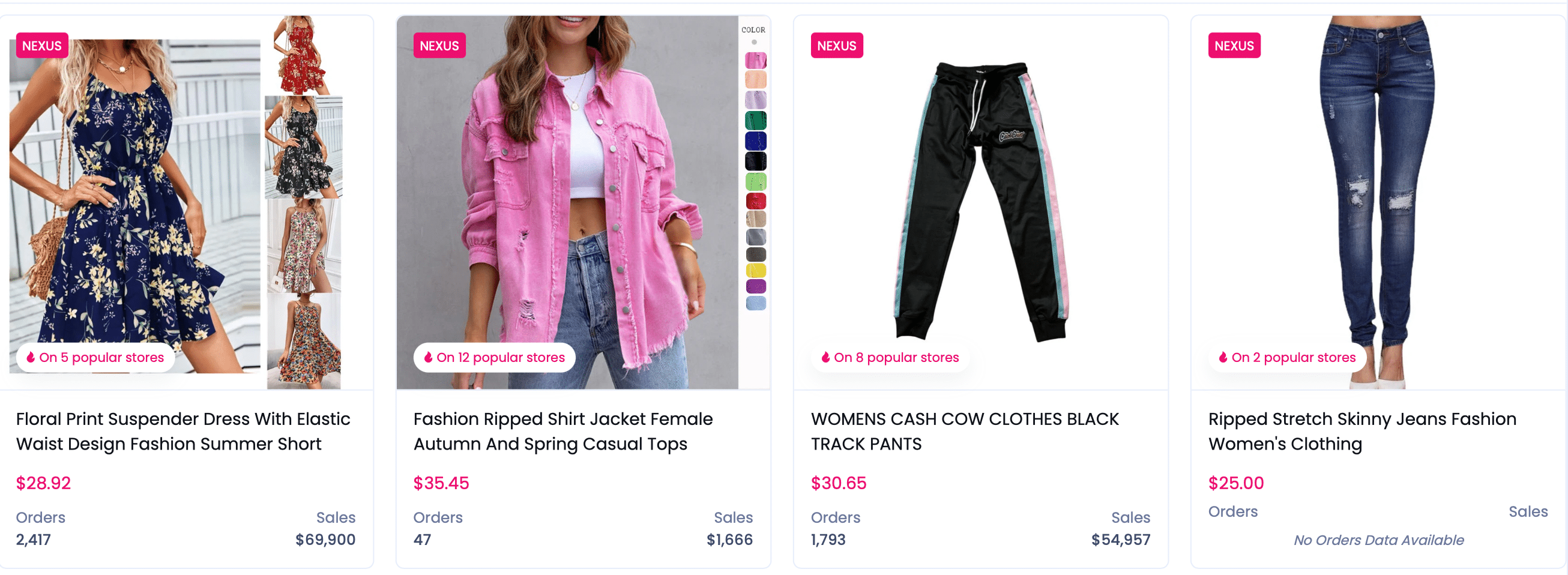This screenshot has height=575, width=1568.
Task: Click the NEXUS badge on the skinny jeans card
Action: click(1234, 45)
